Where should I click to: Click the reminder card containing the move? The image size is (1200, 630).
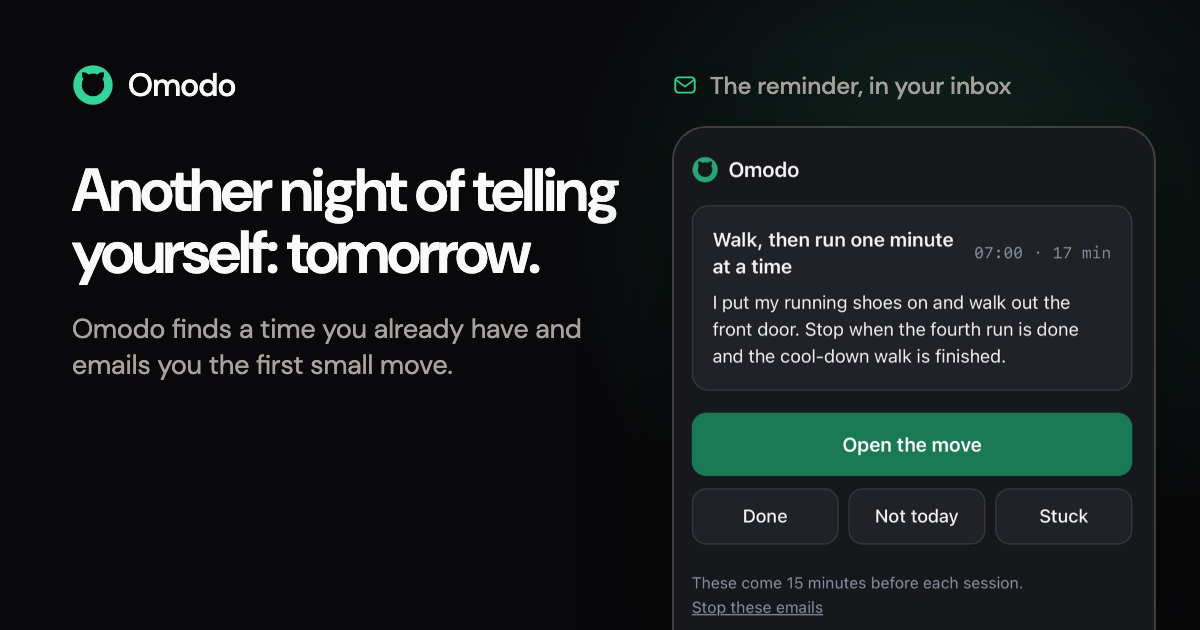point(912,298)
